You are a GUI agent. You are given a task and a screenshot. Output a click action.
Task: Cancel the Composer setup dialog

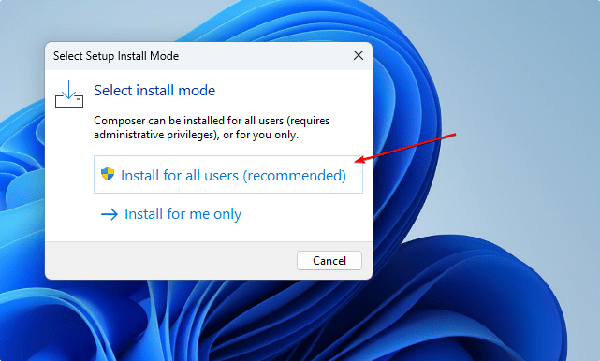[x=329, y=261]
